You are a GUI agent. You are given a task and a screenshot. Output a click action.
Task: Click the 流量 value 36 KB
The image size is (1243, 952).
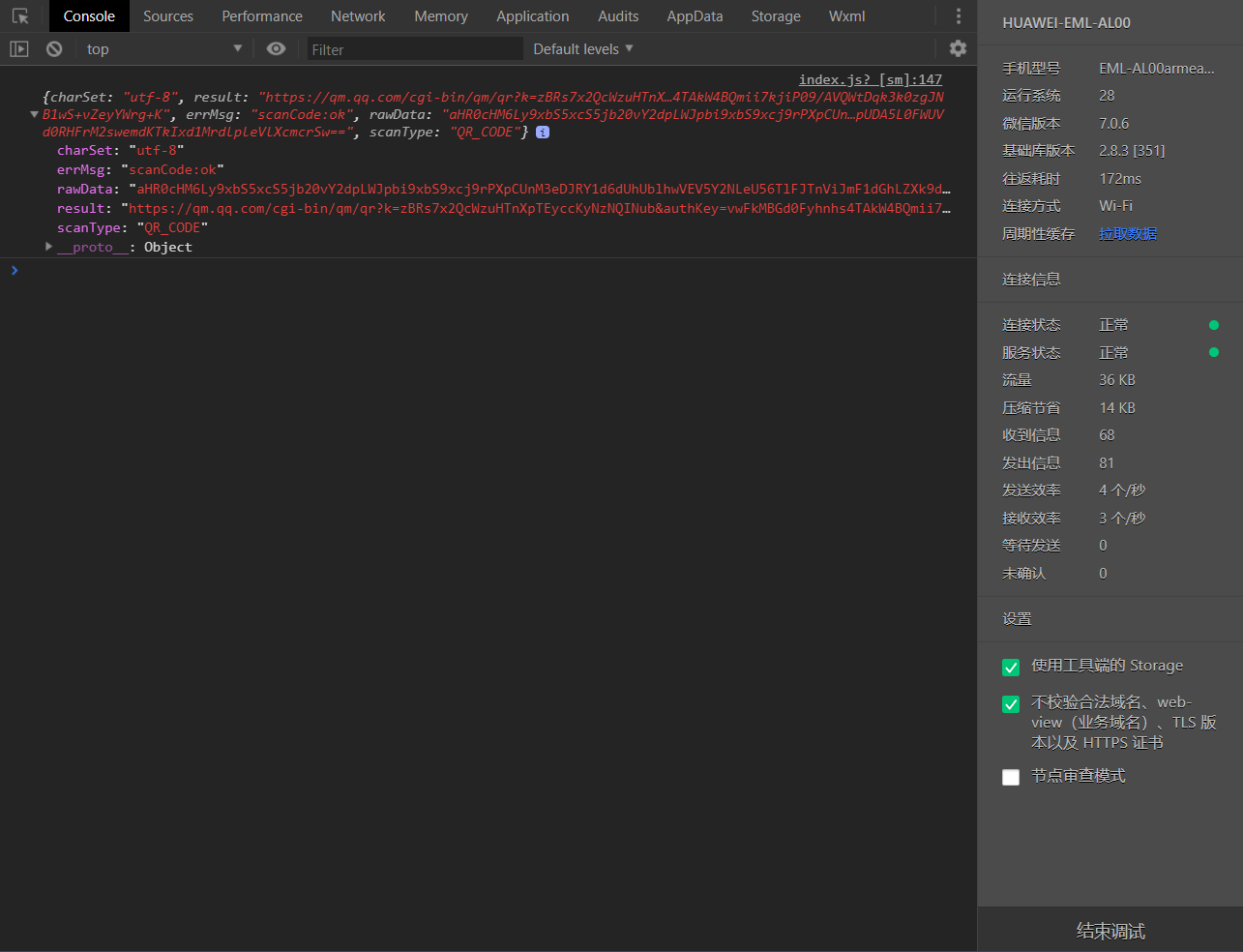click(1117, 379)
